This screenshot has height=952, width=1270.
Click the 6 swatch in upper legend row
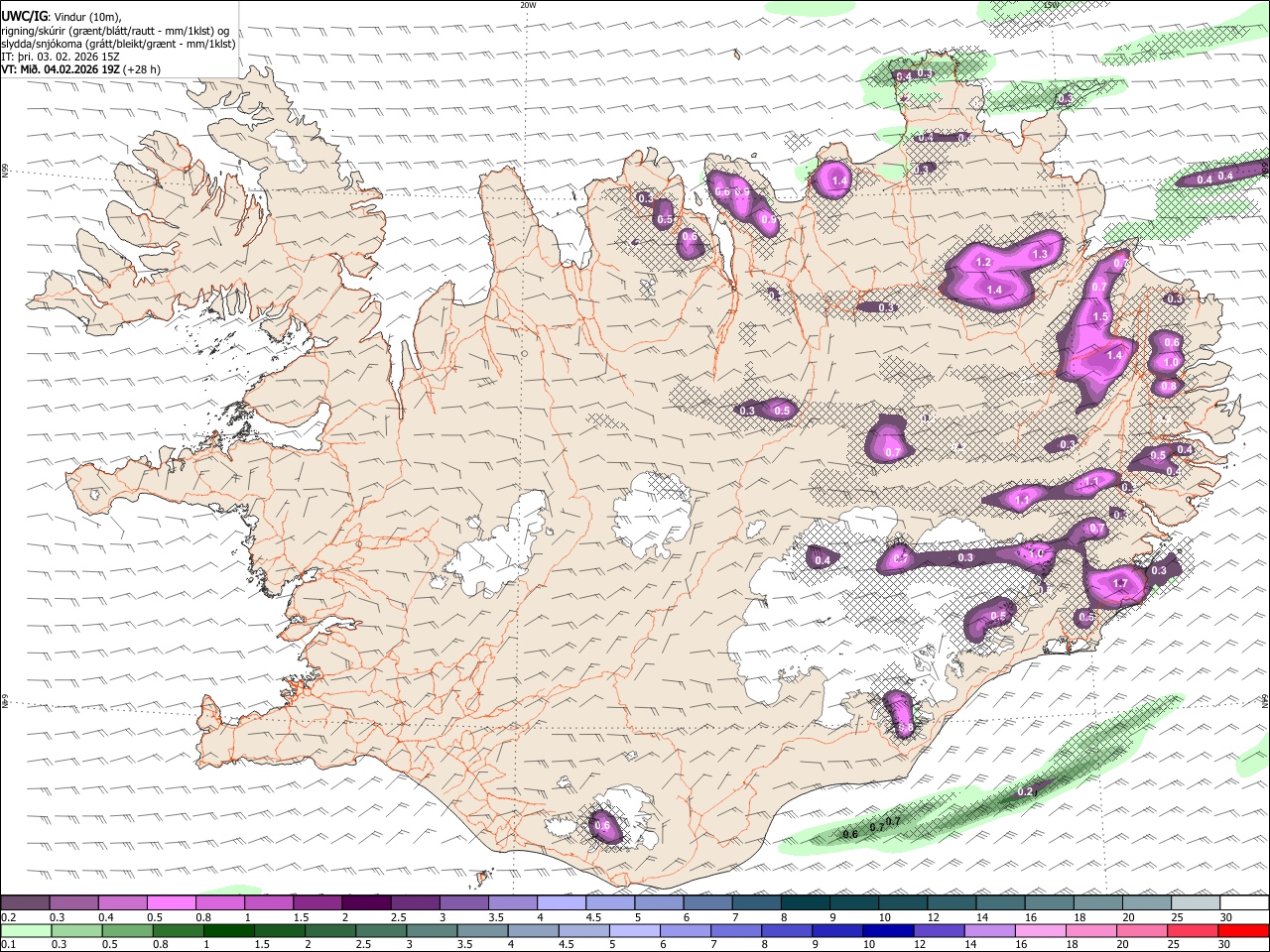tap(707, 903)
